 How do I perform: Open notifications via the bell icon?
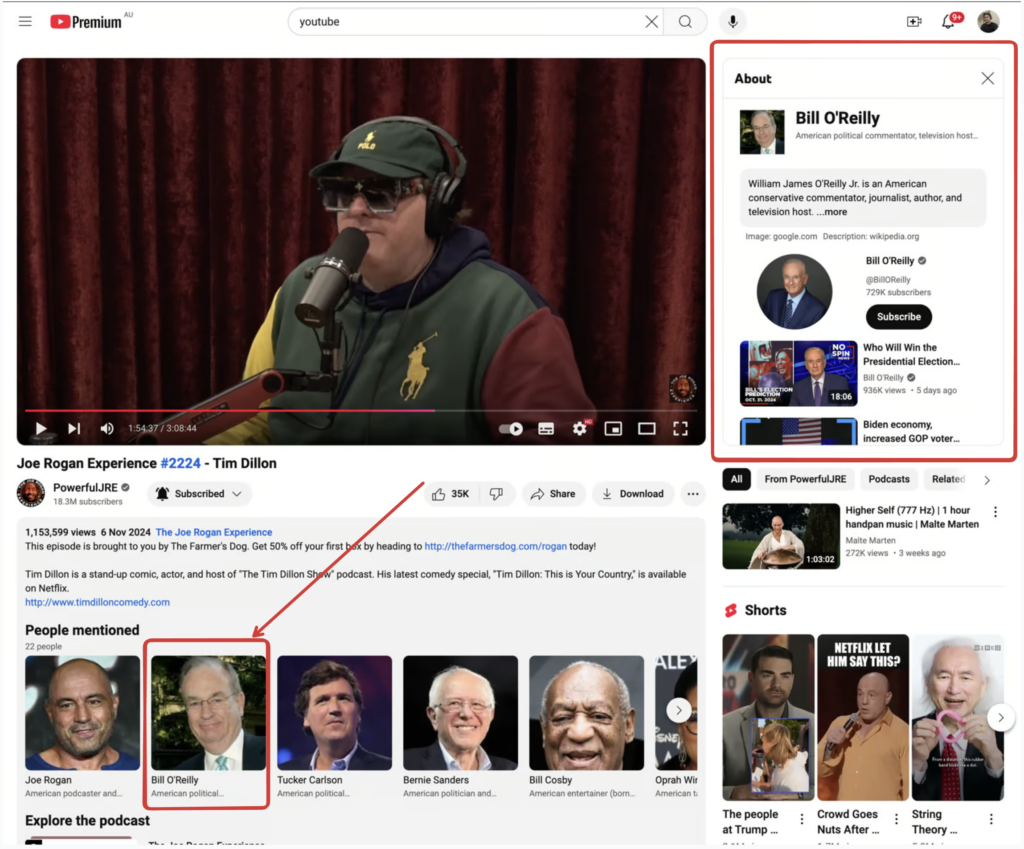click(948, 21)
